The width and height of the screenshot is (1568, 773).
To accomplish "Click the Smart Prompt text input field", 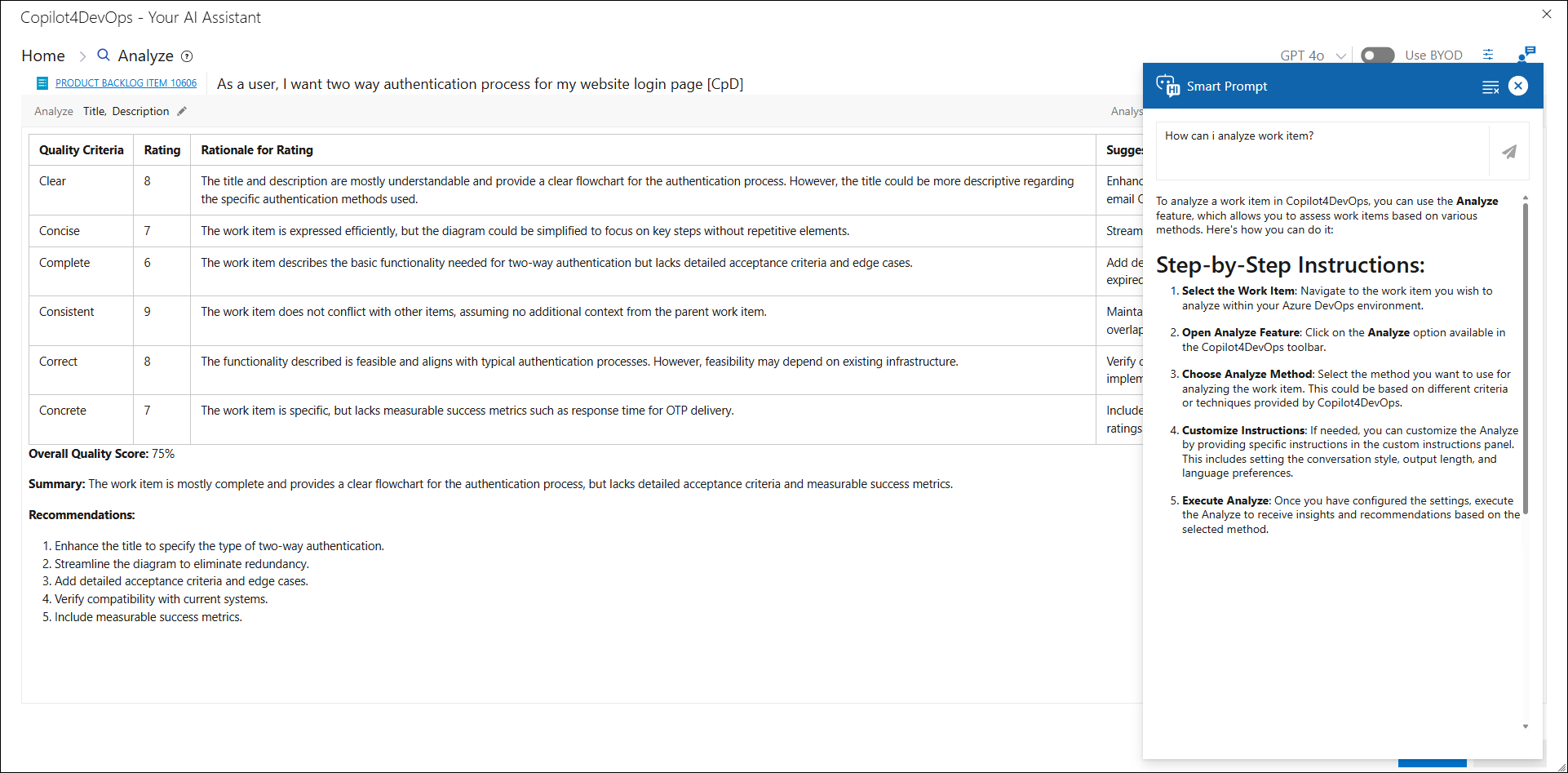I will click(x=1322, y=151).
